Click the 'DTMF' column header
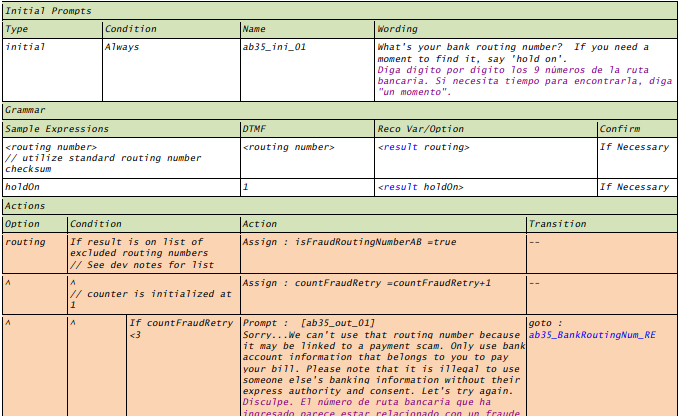 pos(307,129)
